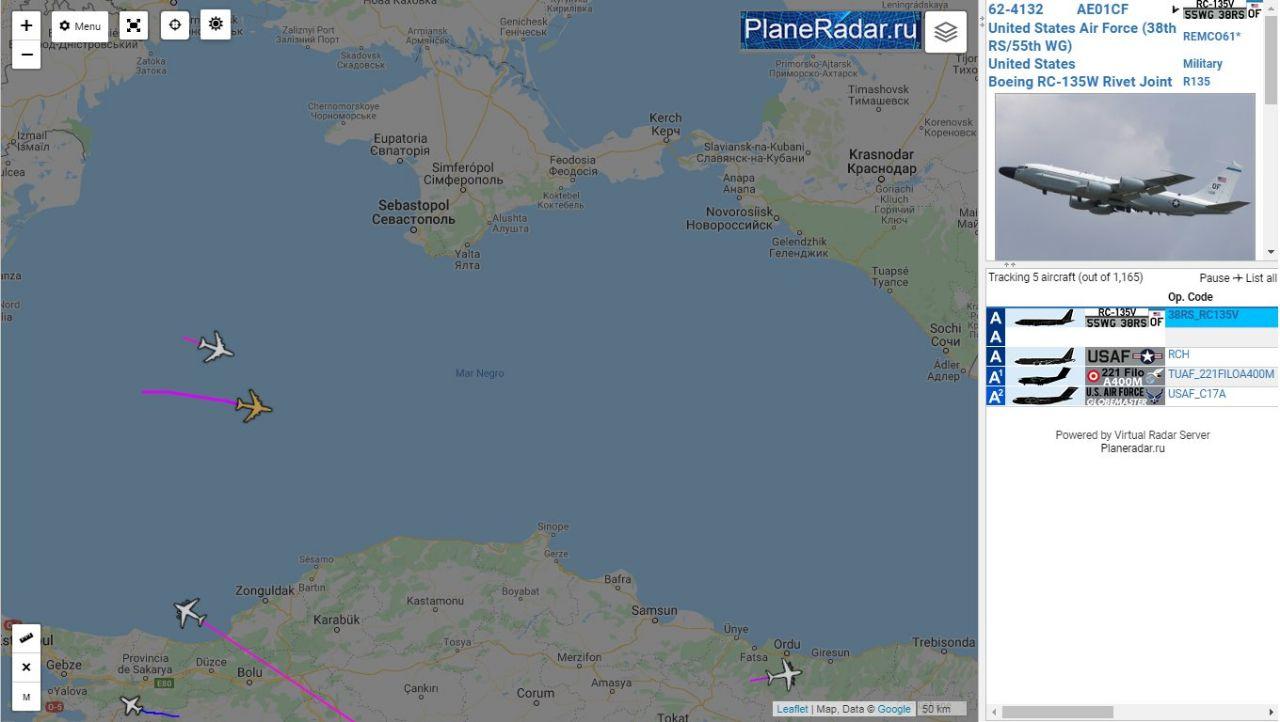Screen dimensions: 1280x722
Task: Sort by Op. Code column header
Action: pos(1190,297)
